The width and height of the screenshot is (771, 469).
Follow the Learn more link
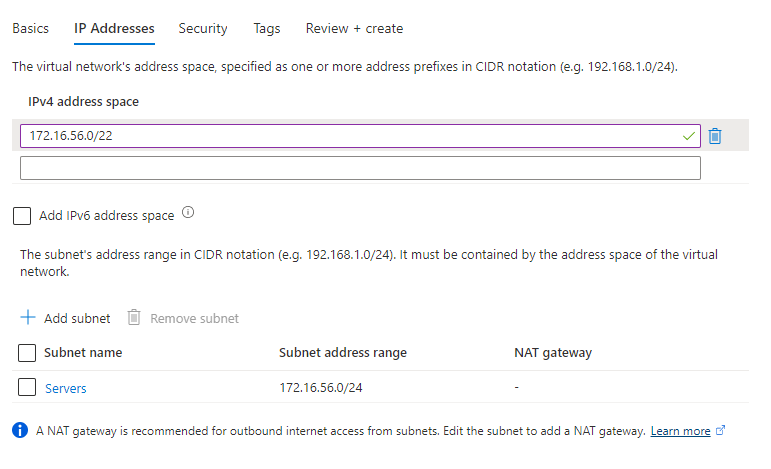(x=680, y=431)
